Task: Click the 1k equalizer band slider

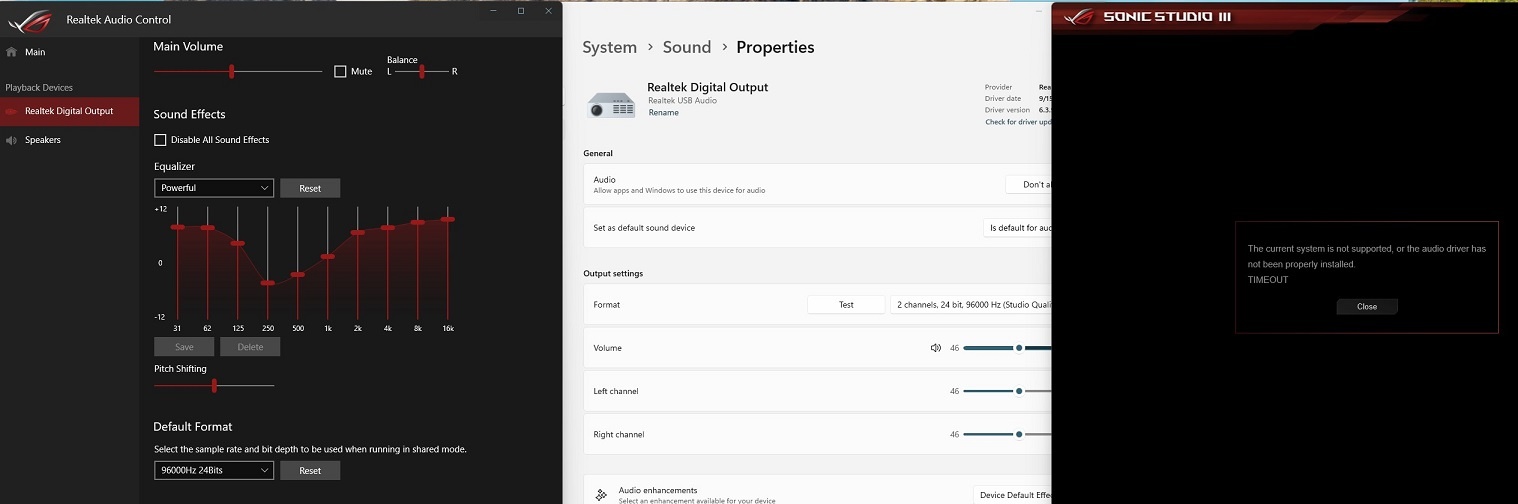Action: [x=327, y=257]
